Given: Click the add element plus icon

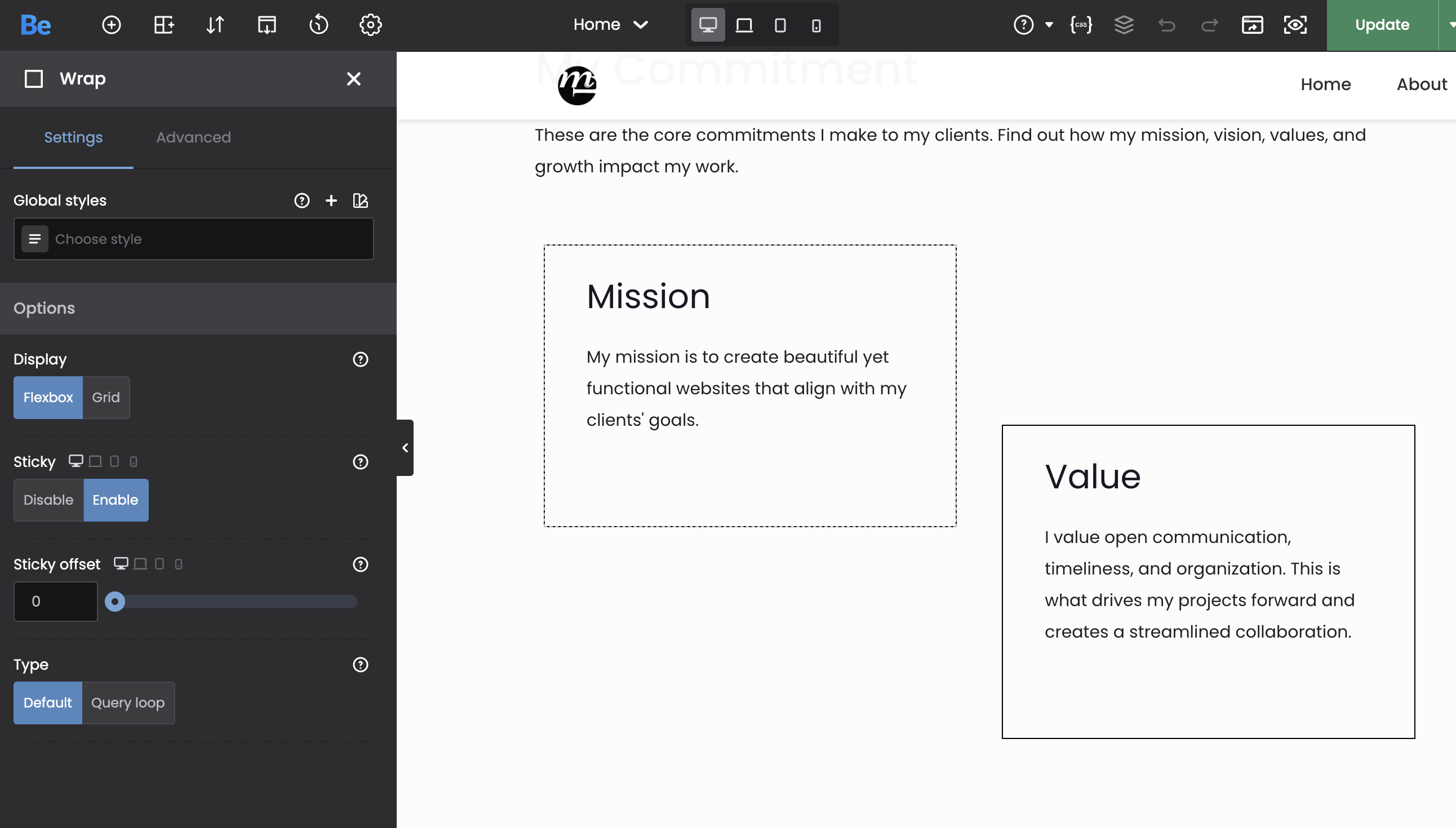Looking at the screenshot, I should tap(111, 25).
